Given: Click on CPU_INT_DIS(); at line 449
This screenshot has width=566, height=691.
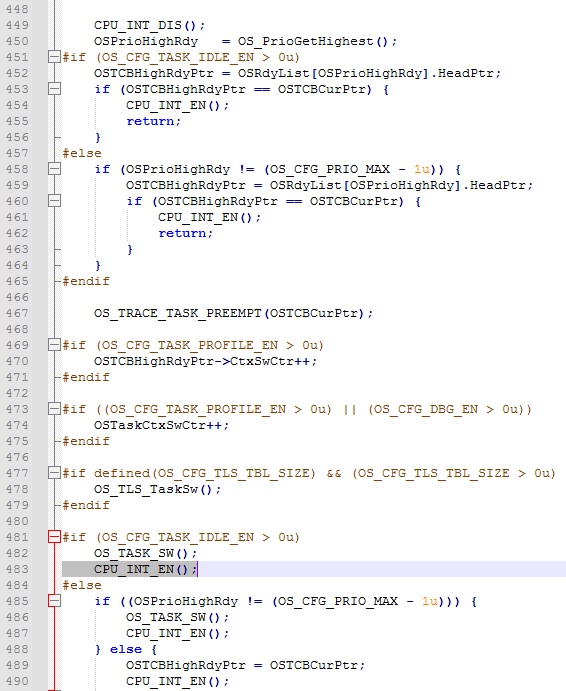Looking at the screenshot, I should click(x=149, y=25).
